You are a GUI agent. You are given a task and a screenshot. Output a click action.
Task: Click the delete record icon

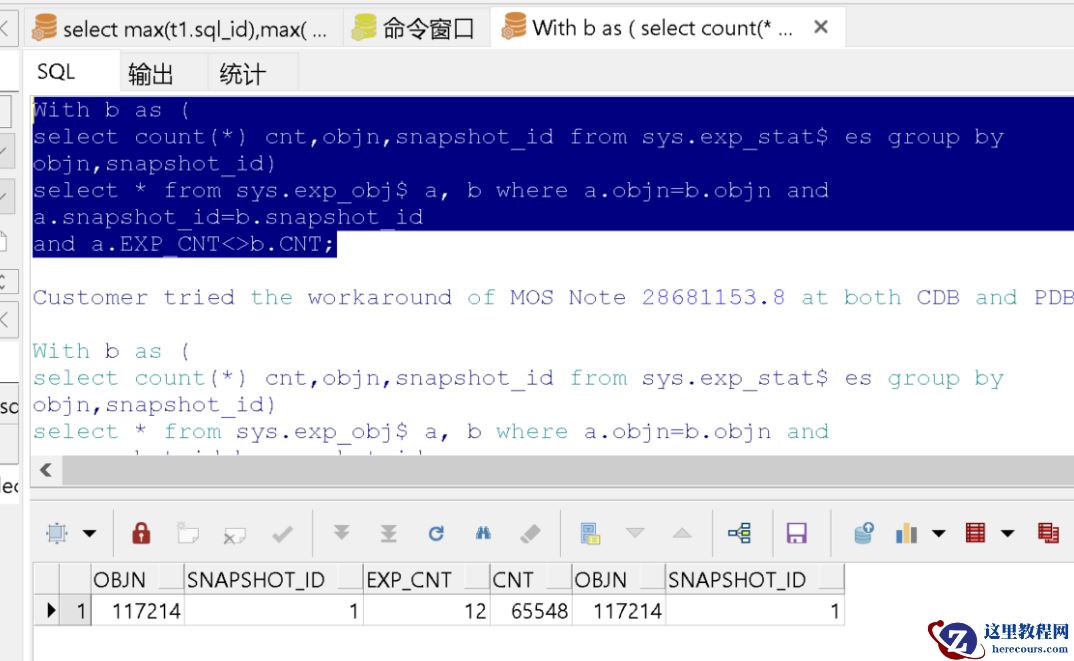pyautogui.click(x=234, y=534)
